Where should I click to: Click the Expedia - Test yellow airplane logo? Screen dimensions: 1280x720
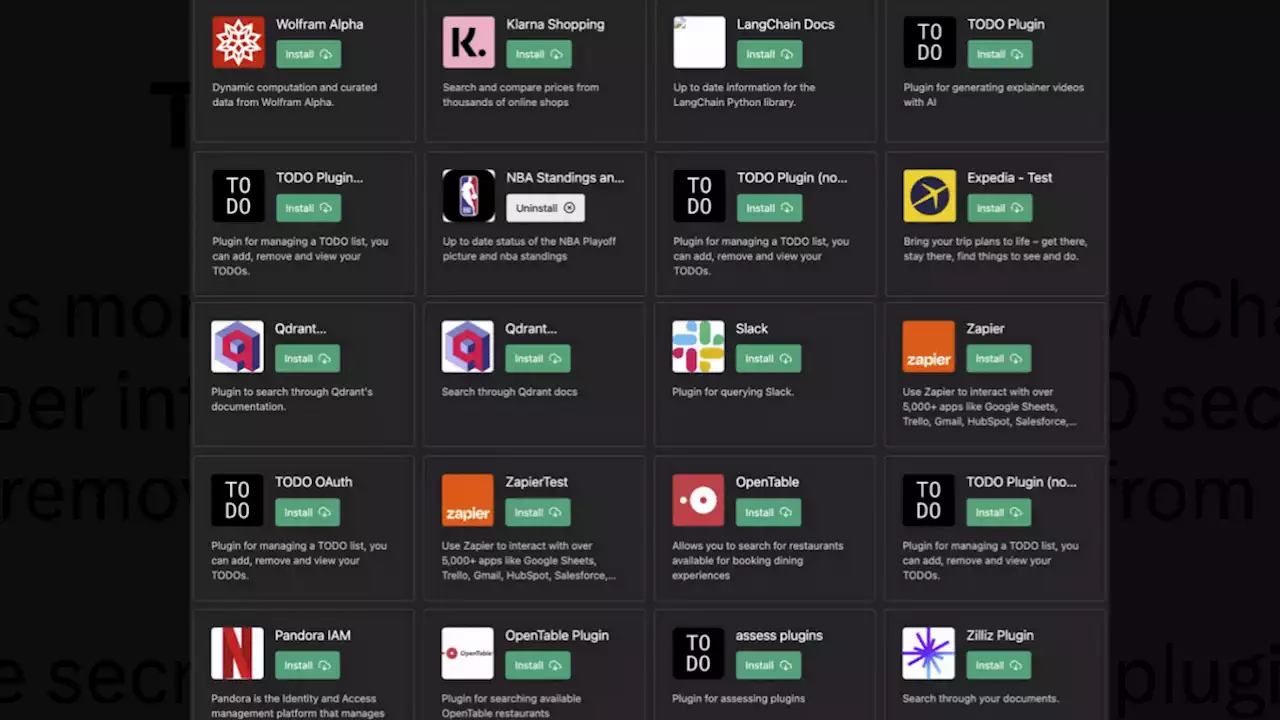point(930,196)
